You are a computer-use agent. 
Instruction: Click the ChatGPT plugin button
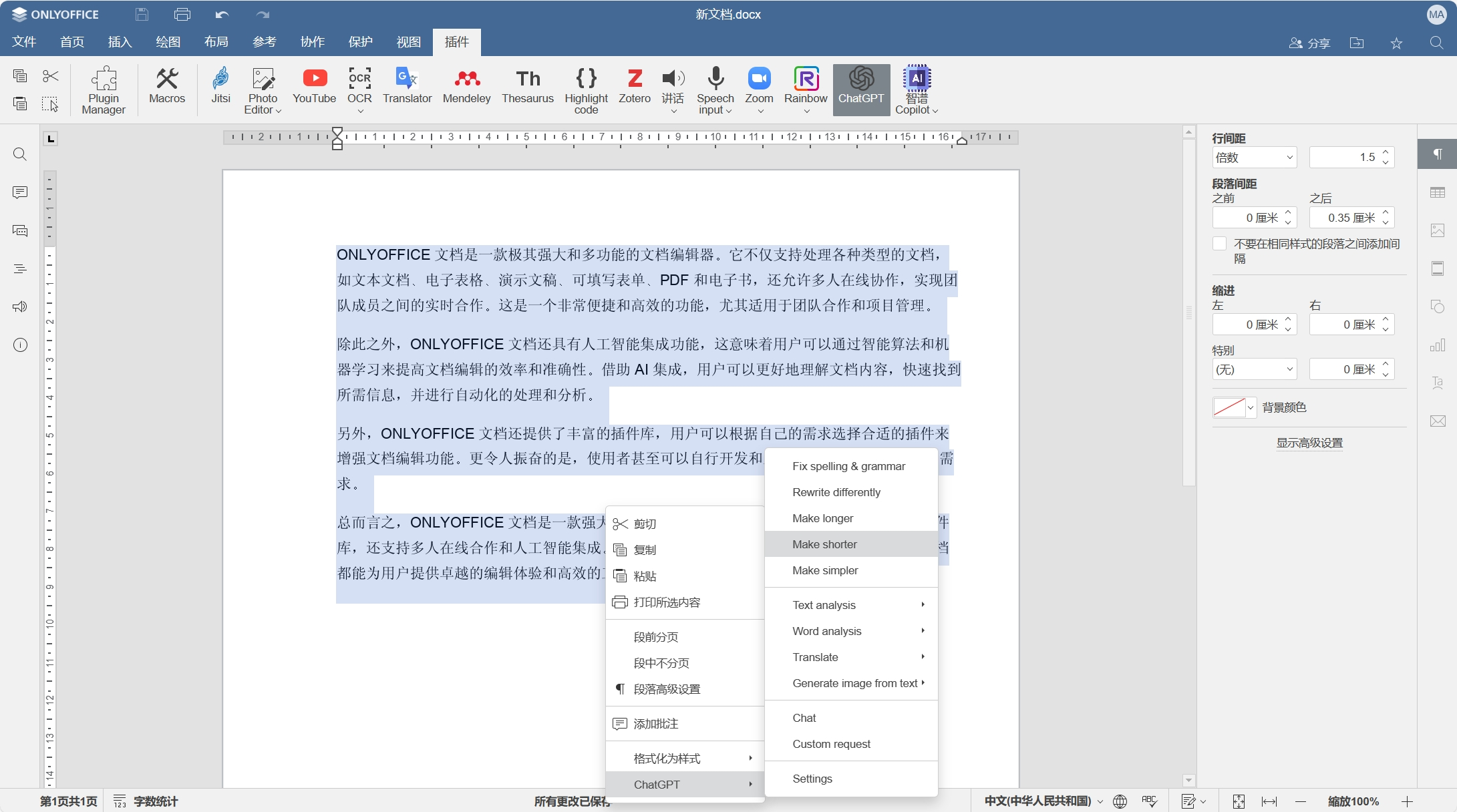tap(861, 89)
